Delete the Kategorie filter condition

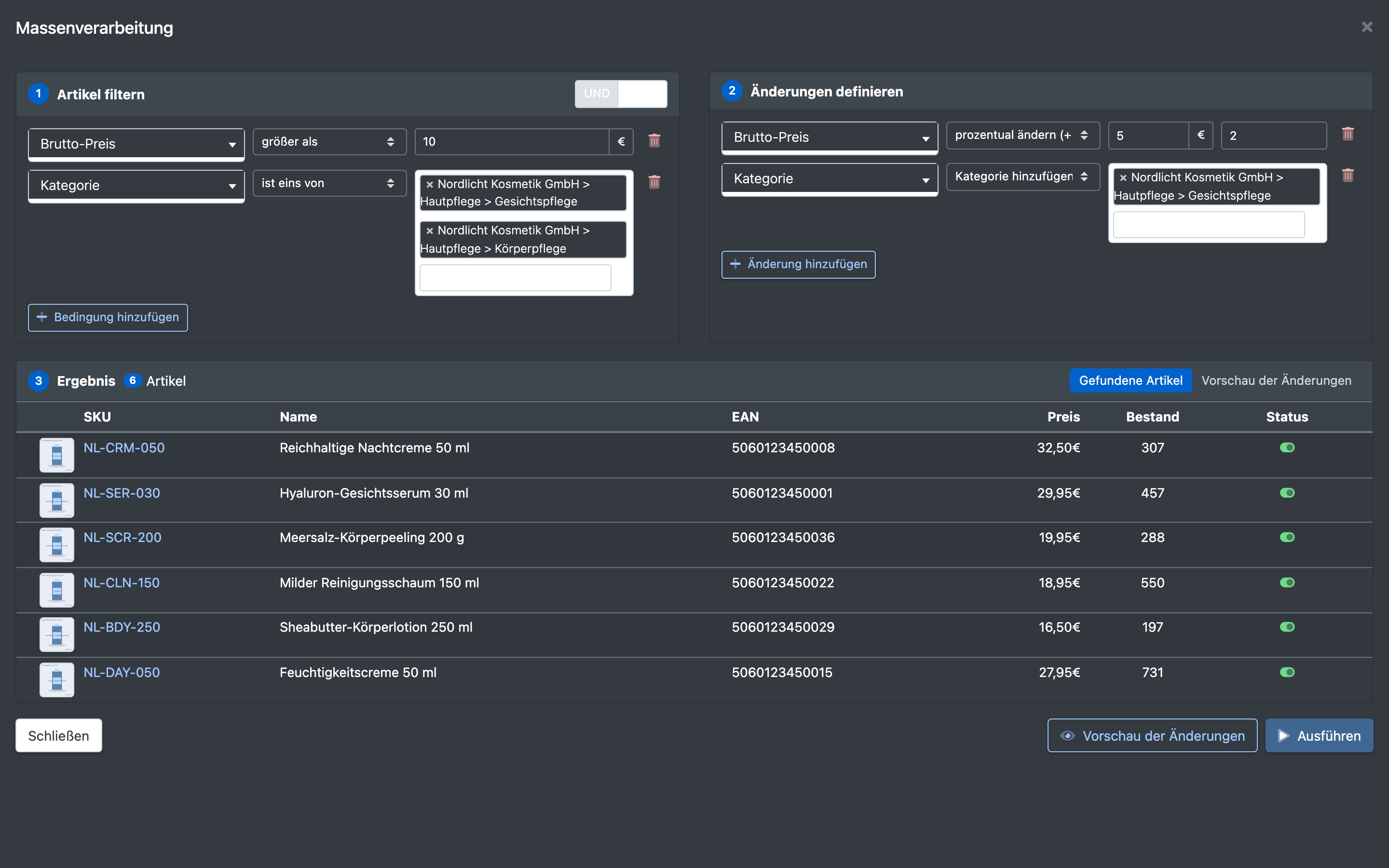(654, 182)
